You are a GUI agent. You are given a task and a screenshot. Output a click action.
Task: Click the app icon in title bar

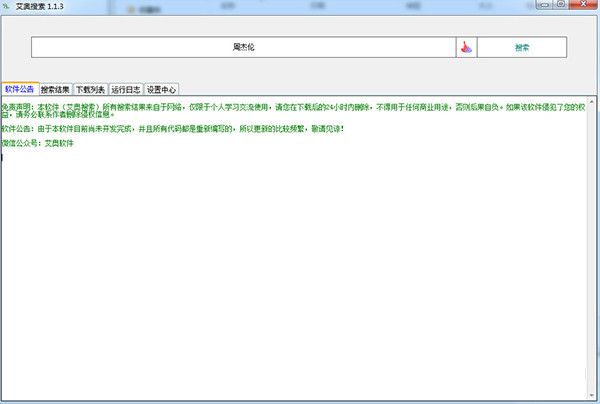point(6,6)
